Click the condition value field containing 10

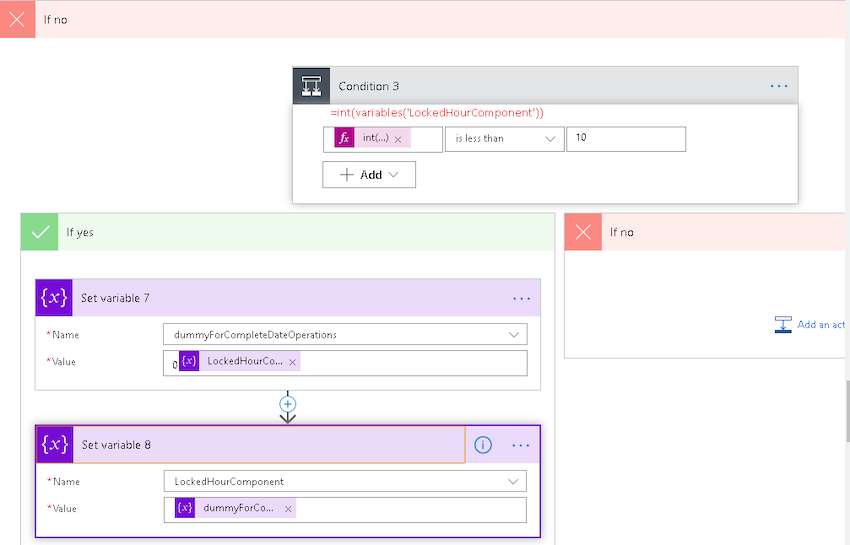point(626,139)
